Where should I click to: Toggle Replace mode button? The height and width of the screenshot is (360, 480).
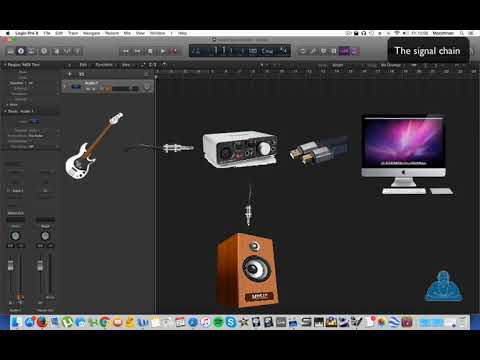313,51
